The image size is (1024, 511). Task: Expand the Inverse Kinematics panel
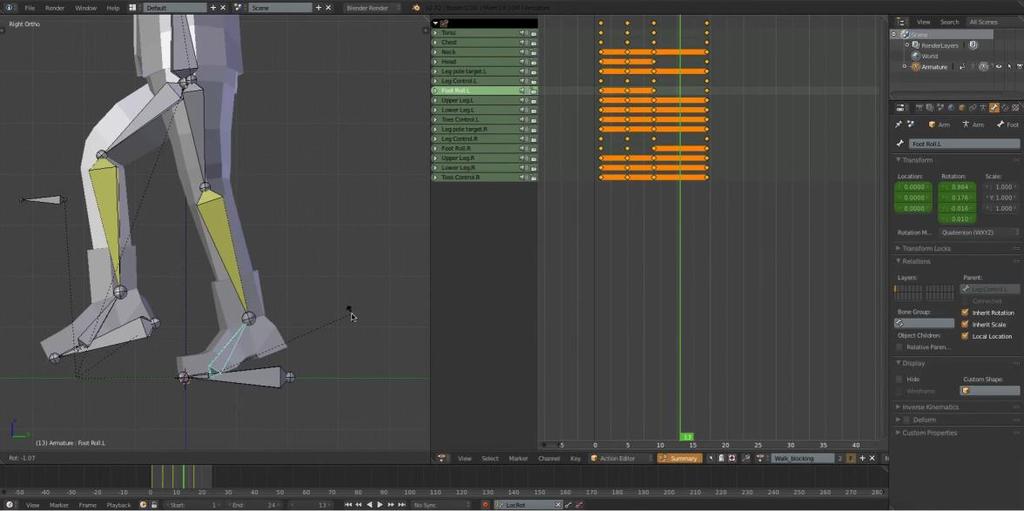(x=930, y=407)
